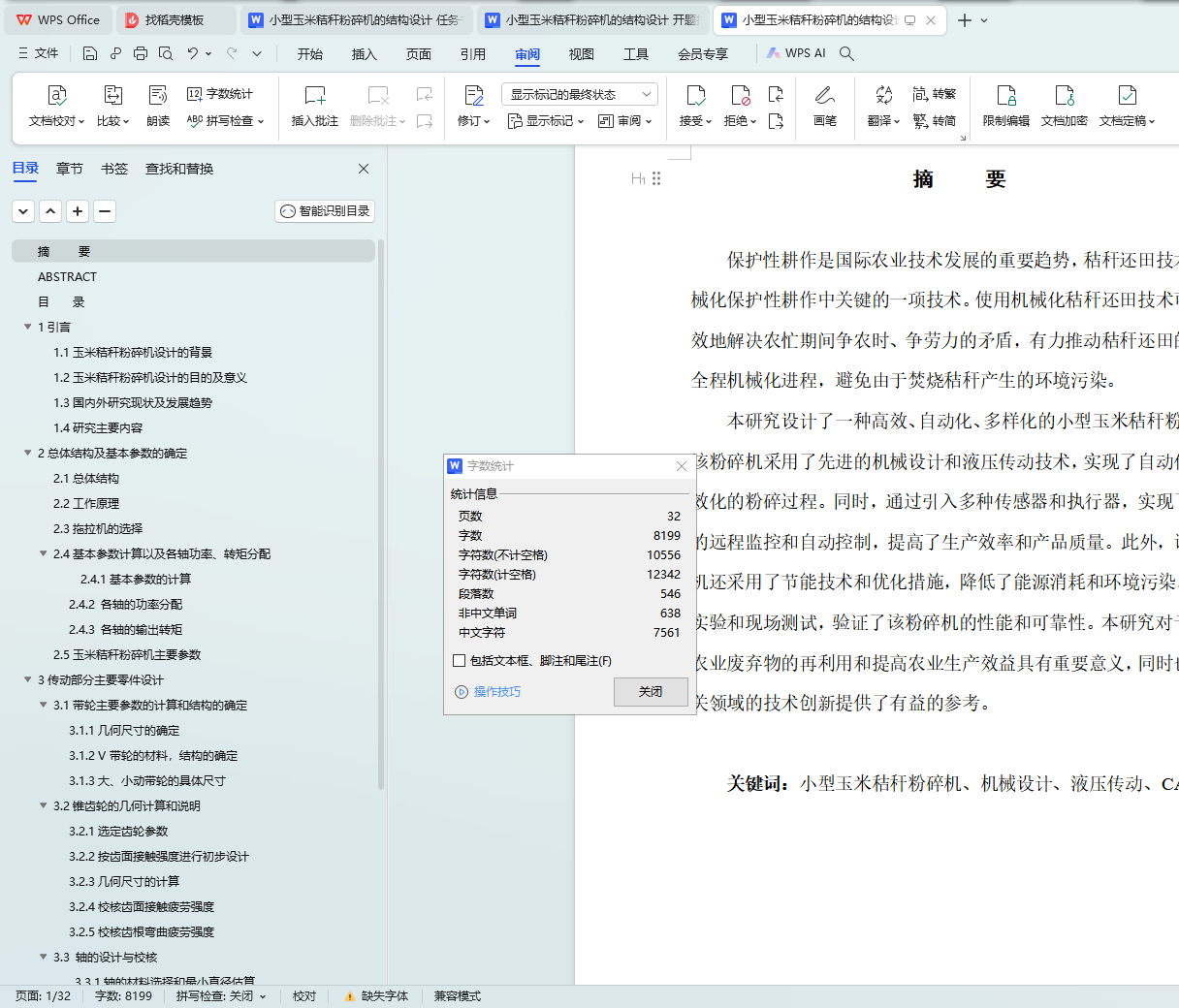Click the plus button to add heading
This screenshot has width=1179, height=1008.
78,210
